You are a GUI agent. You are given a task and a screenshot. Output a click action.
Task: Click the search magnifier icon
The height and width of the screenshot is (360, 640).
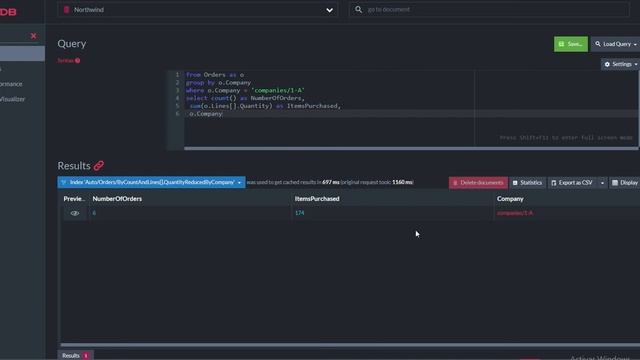pos(358,9)
